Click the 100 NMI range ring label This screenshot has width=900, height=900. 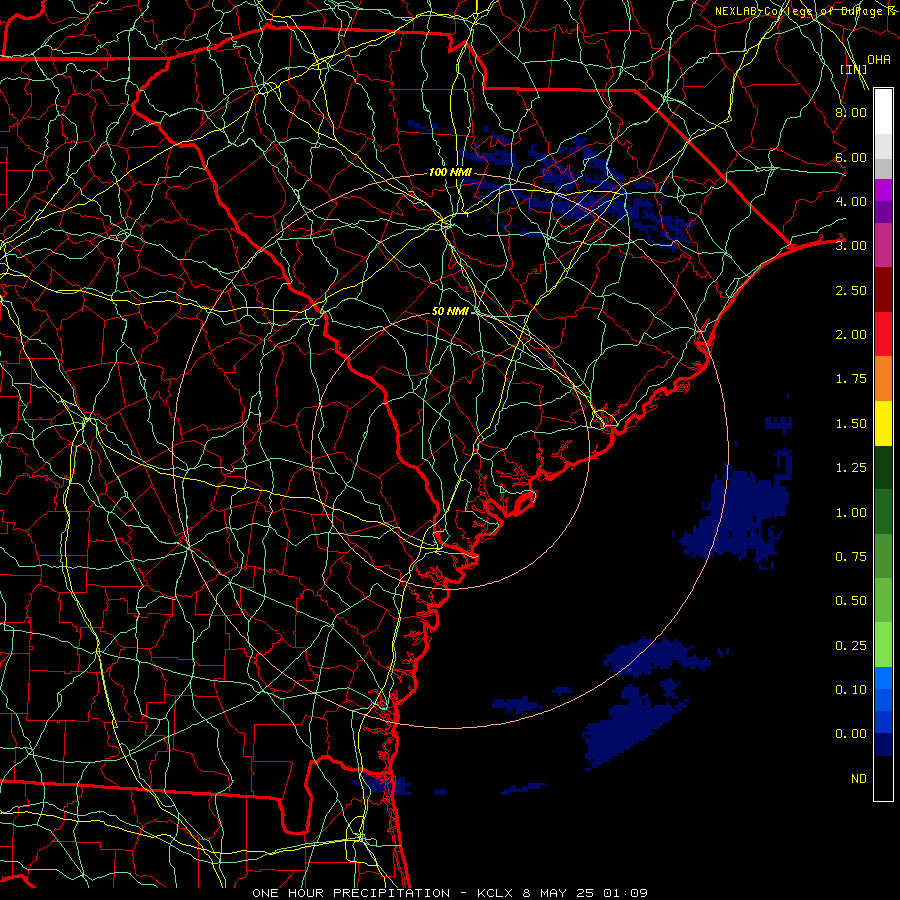(x=450, y=172)
